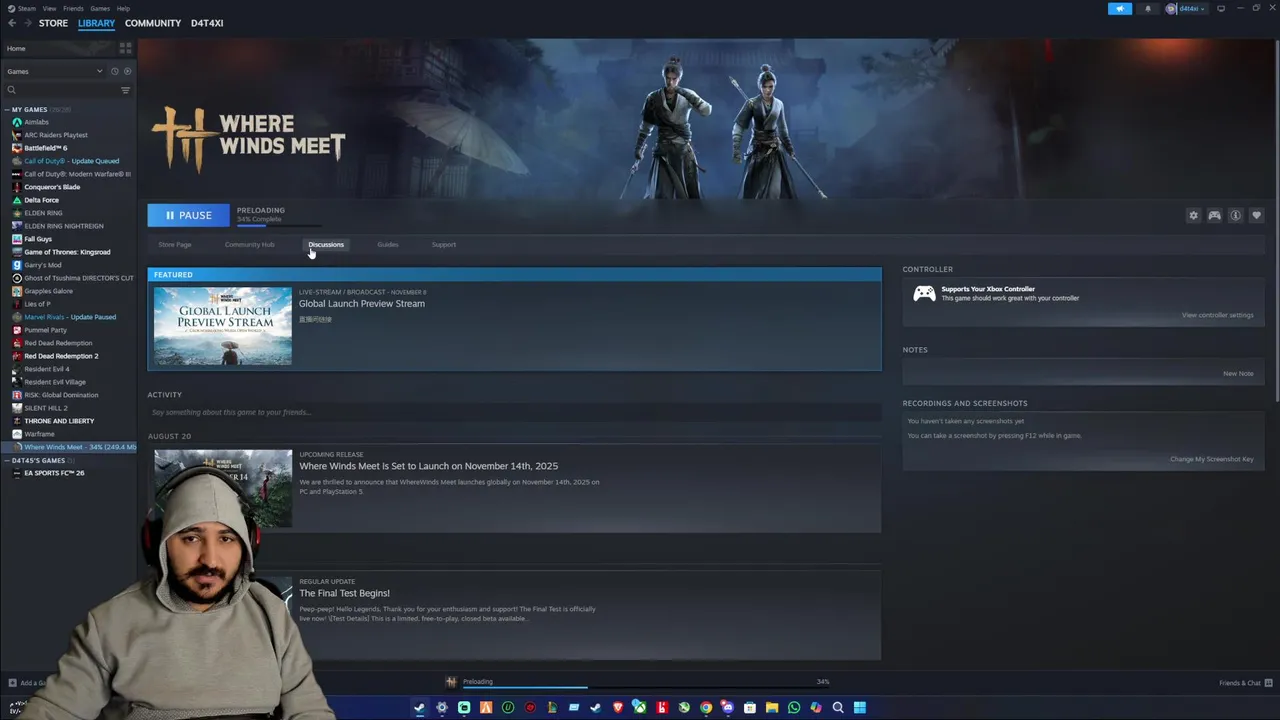This screenshot has width=1280, height=720.
Task: Open Google Chrome from the taskbar
Action: click(x=706, y=708)
